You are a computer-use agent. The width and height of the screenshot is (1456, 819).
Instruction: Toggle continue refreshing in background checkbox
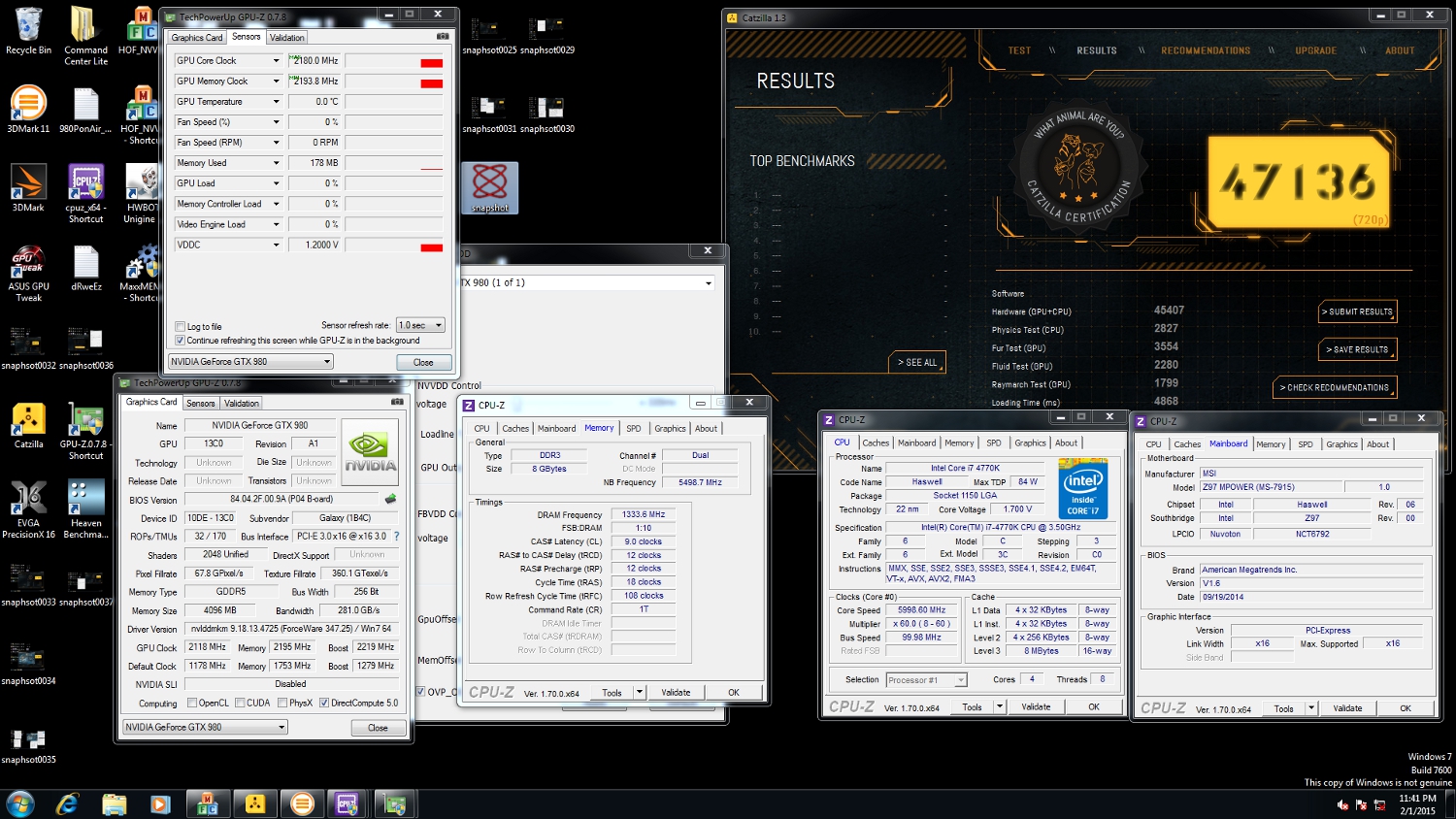pyautogui.click(x=180, y=341)
